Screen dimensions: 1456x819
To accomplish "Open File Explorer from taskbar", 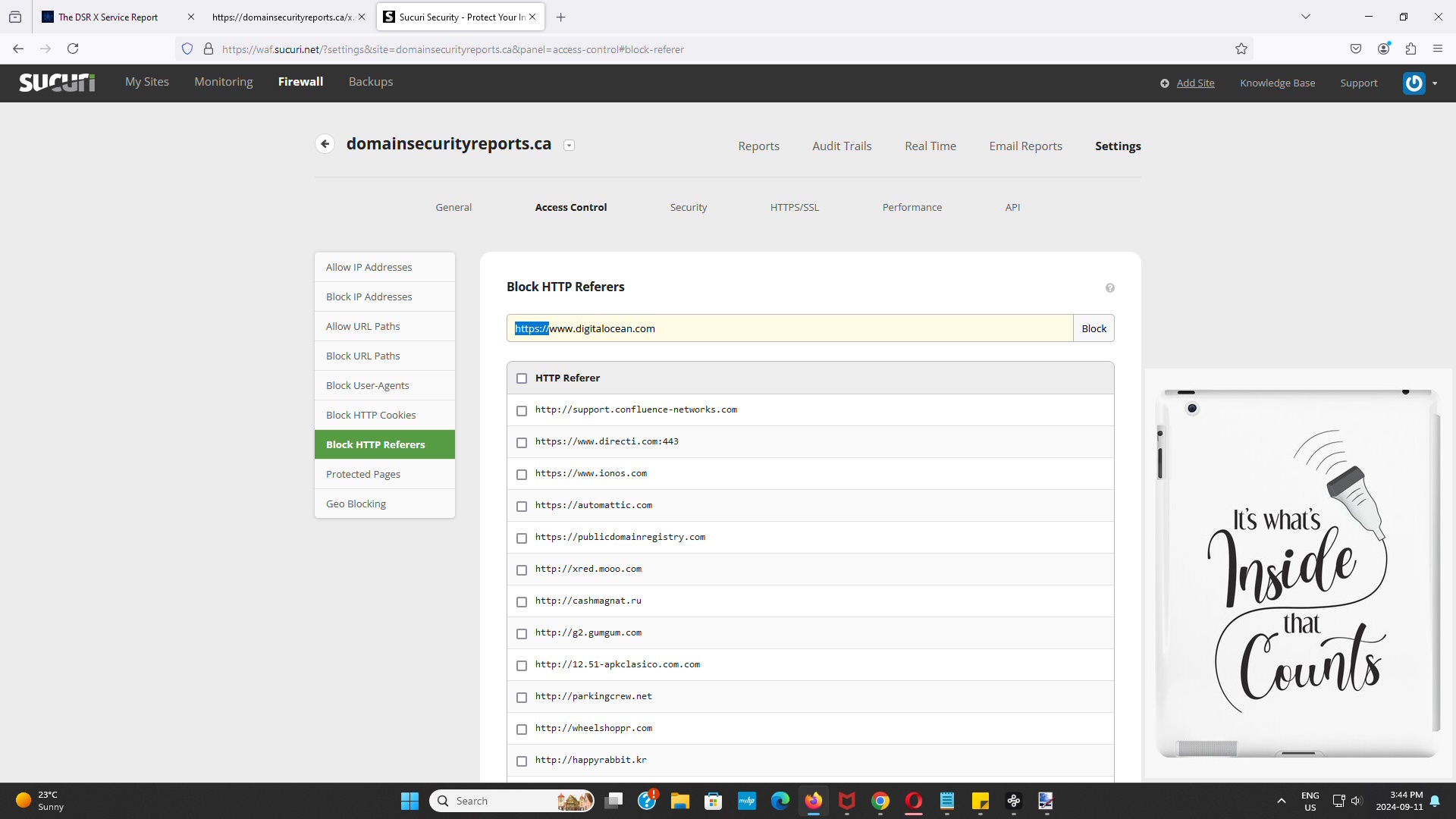I will (x=679, y=801).
